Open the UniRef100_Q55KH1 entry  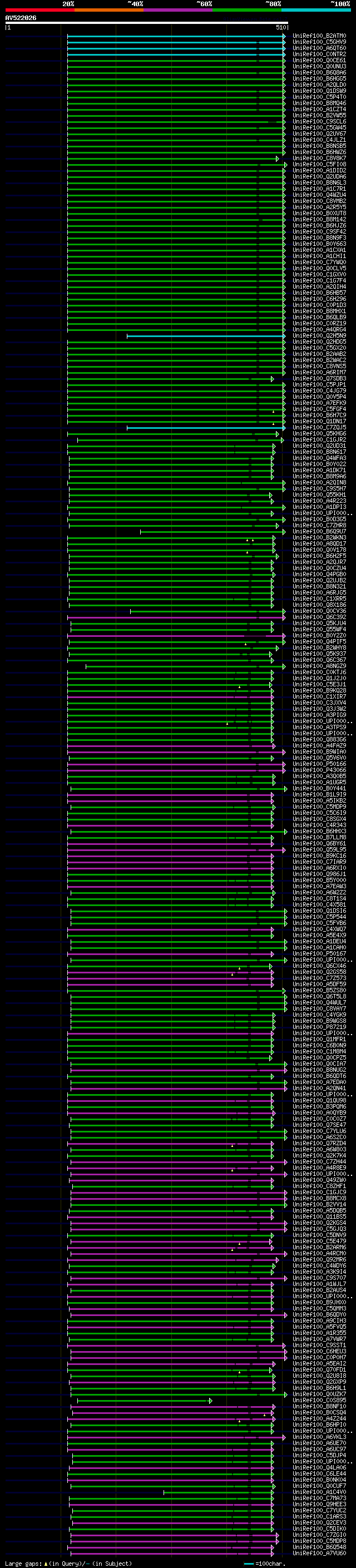pyautogui.click(x=319, y=495)
